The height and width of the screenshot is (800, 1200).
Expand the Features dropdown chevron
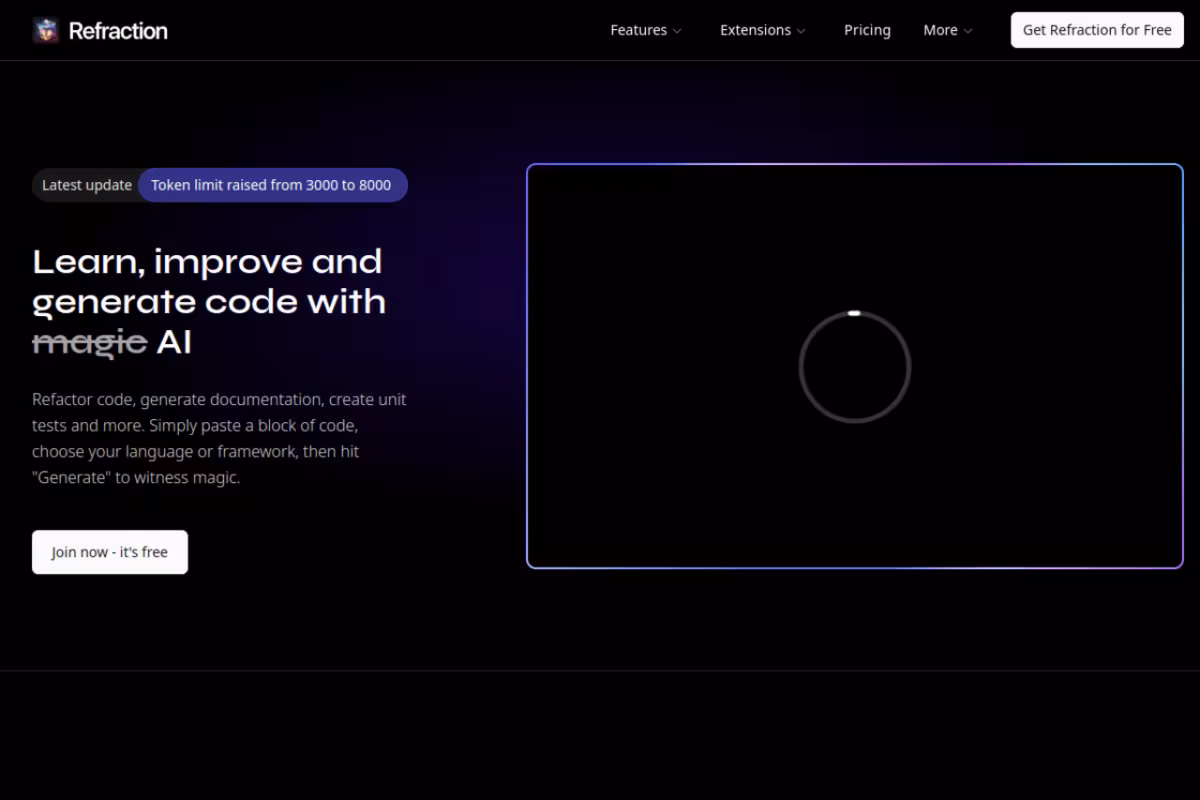coord(677,31)
